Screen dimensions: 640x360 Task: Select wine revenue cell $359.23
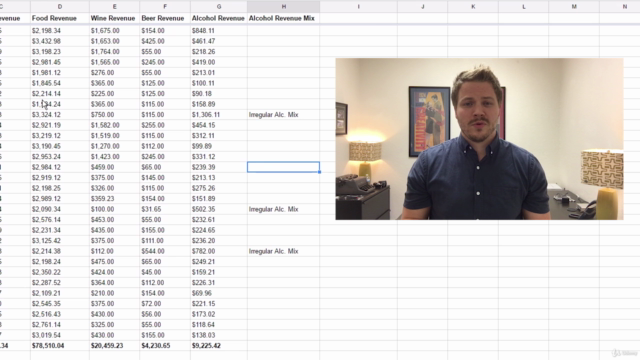[114, 199]
